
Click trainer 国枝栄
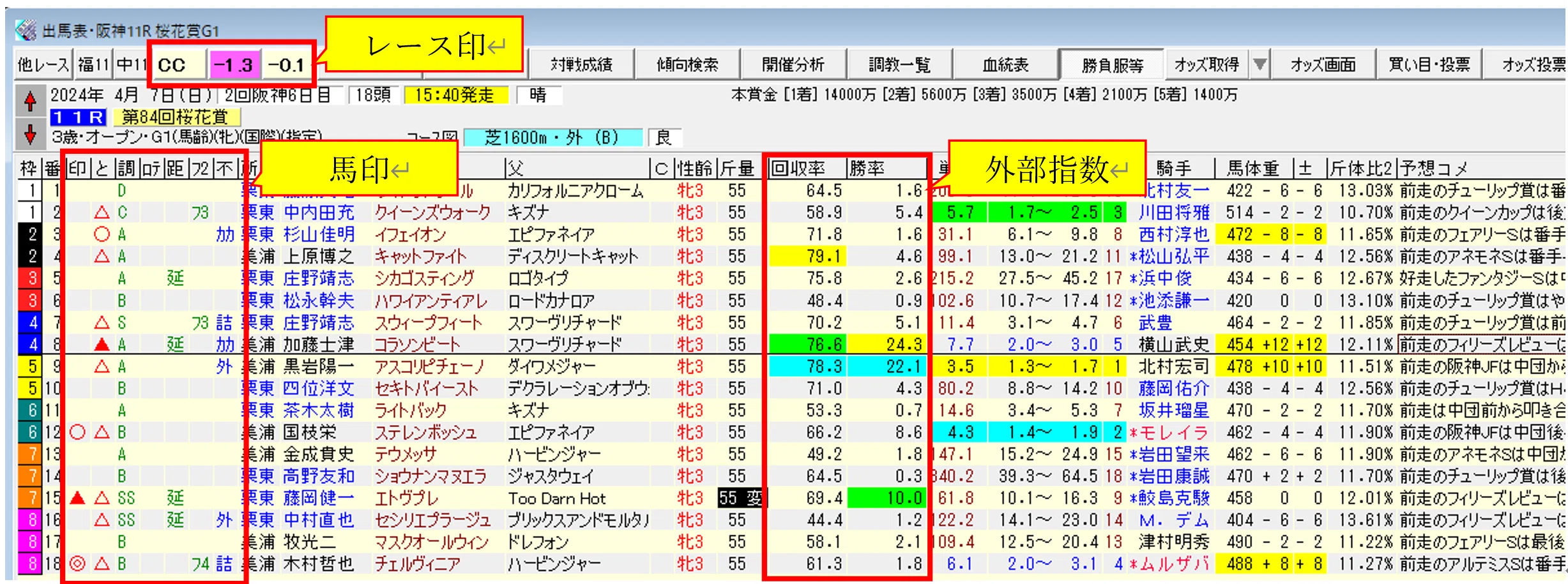309,432
